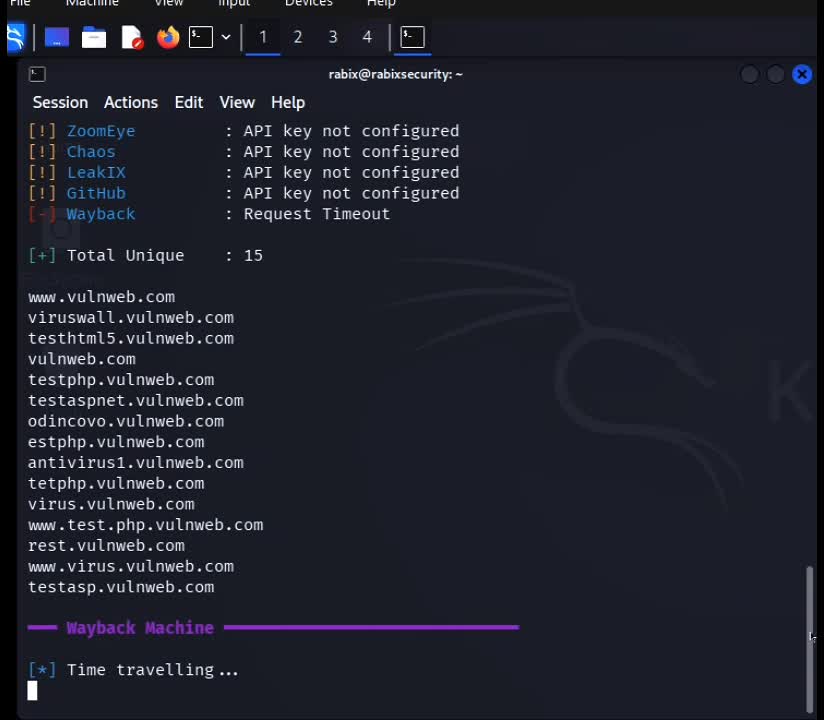The width and height of the screenshot is (824, 720).
Task: Open the Session menu
Action: point(60,102)
